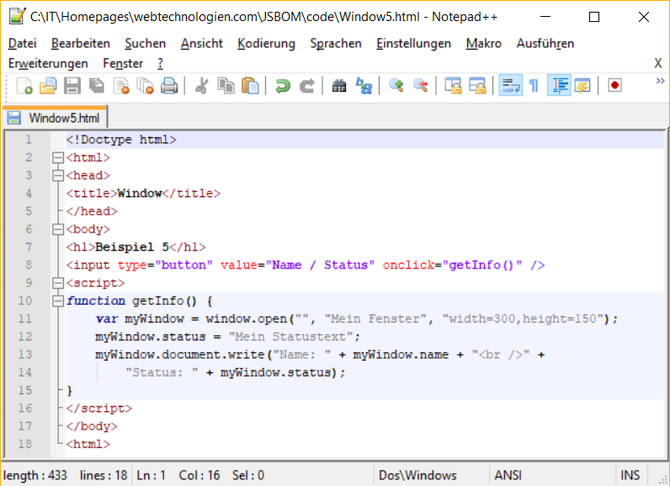Enable synchronized horizontal scrolling icon
The image size is (670, 486).
[x=477, y=86]
